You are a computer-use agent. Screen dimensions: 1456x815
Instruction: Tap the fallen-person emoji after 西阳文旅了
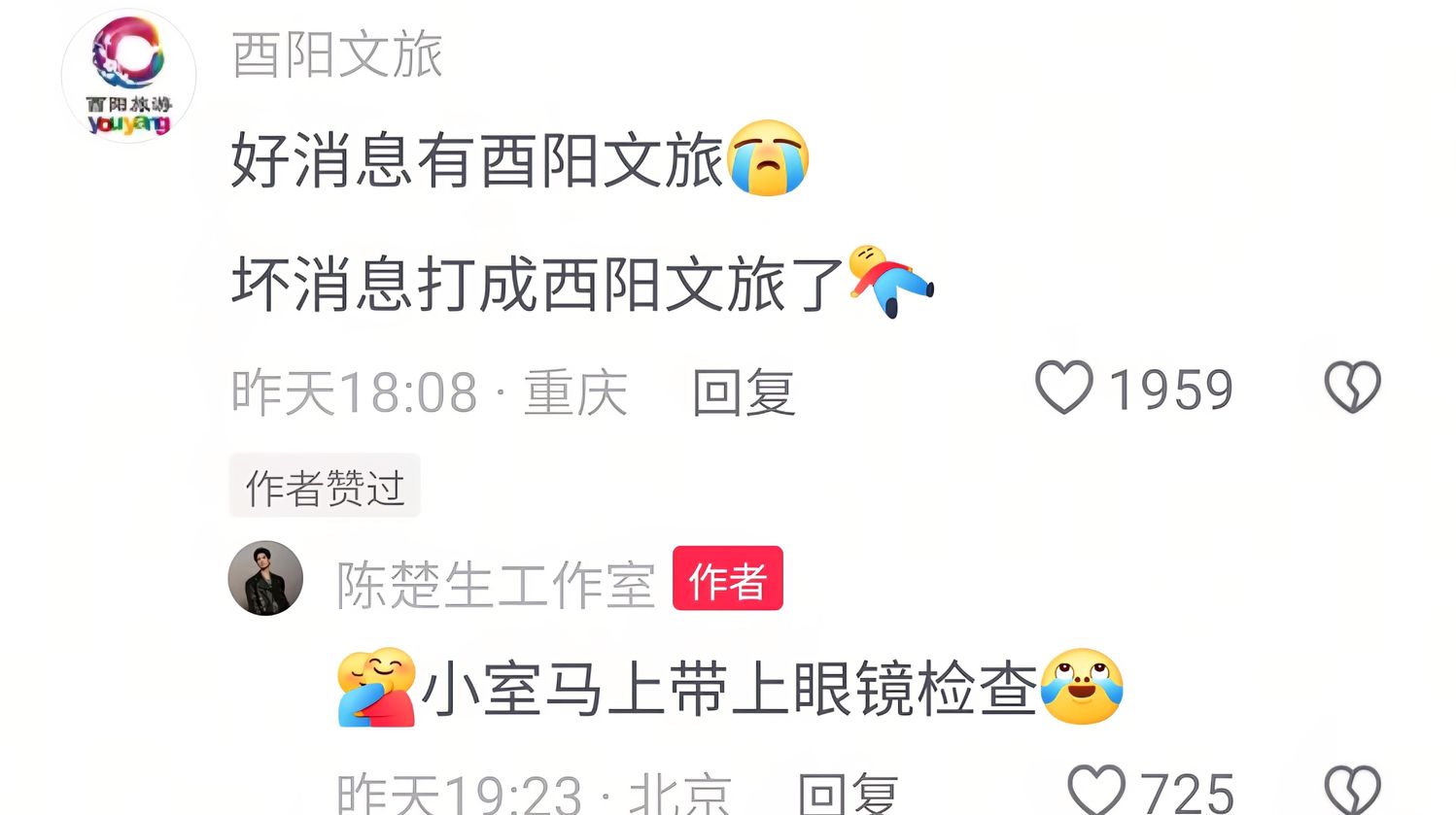coord(890,281)
